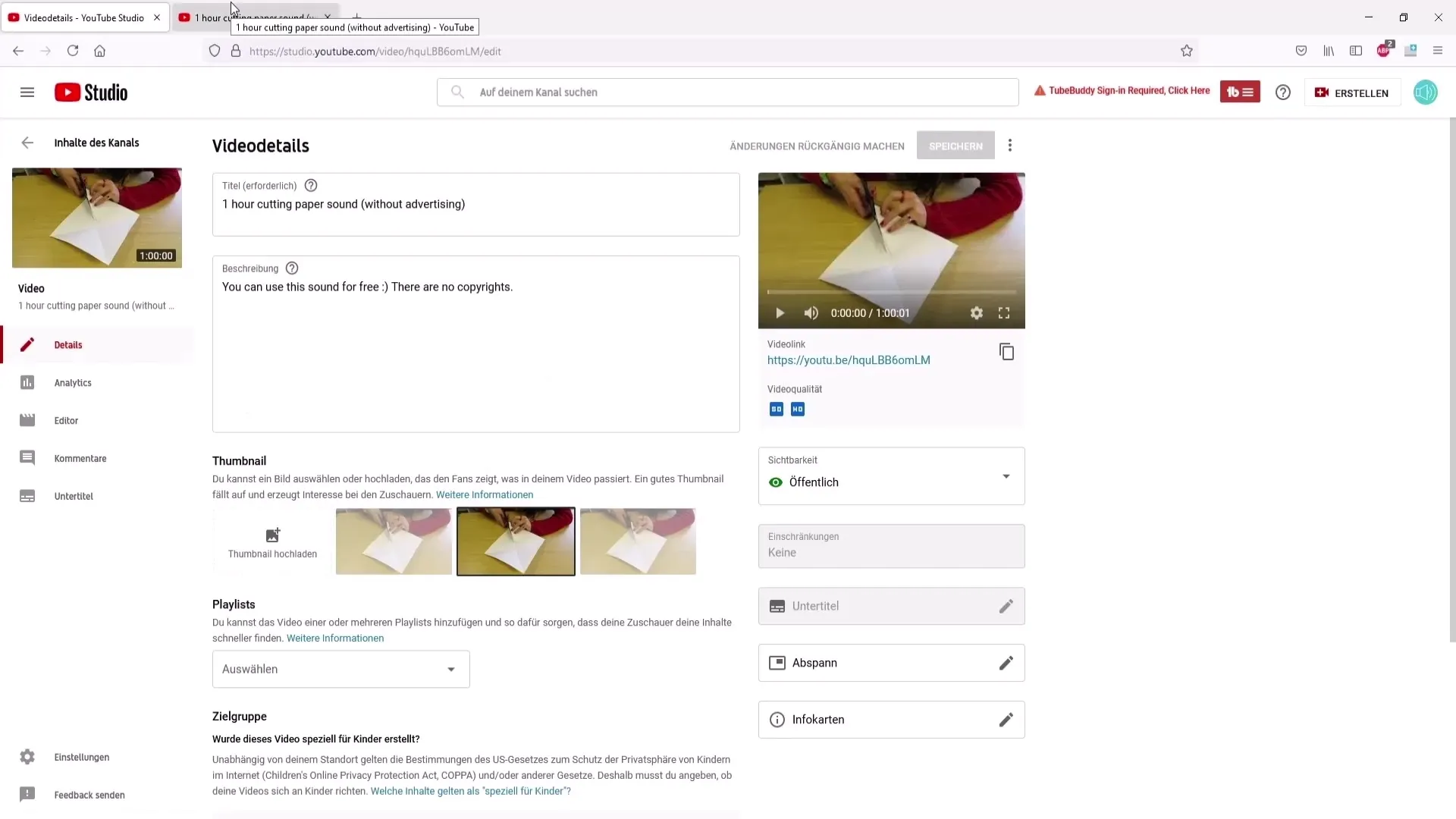Click the middle thumbnail preview image

515,541
